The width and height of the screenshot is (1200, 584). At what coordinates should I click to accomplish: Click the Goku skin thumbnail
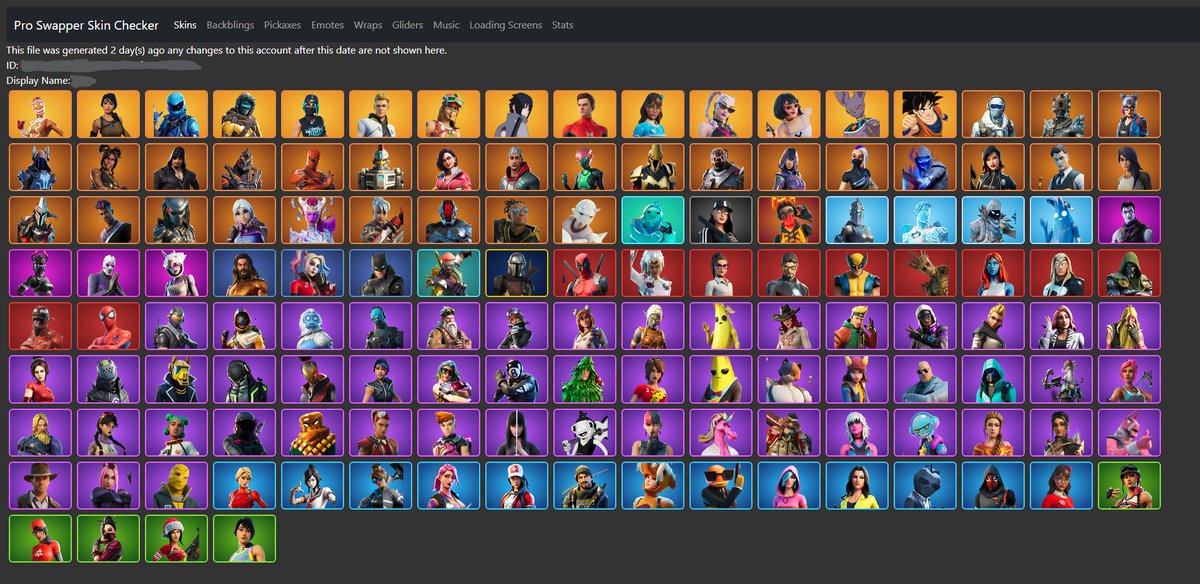click(922, 113)
